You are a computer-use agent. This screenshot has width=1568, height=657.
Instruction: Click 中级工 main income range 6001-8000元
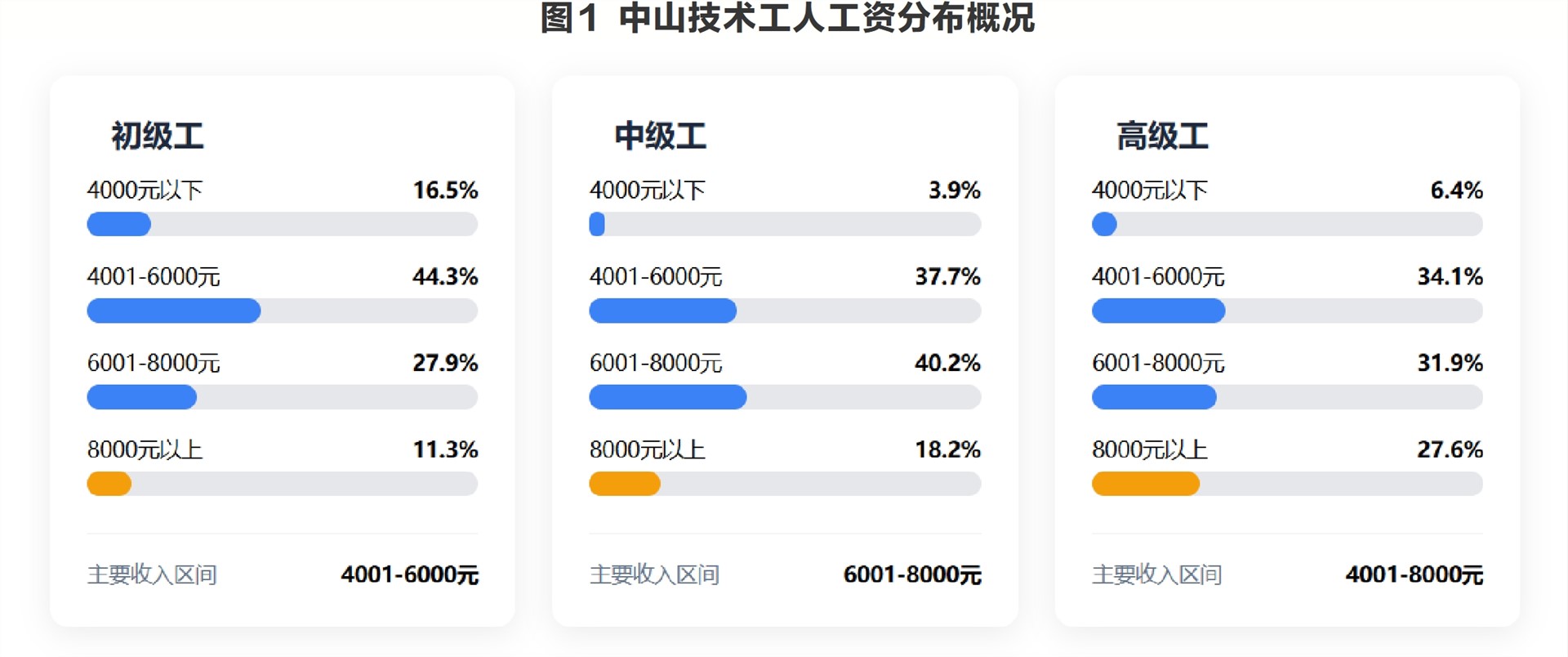(912, 574)
